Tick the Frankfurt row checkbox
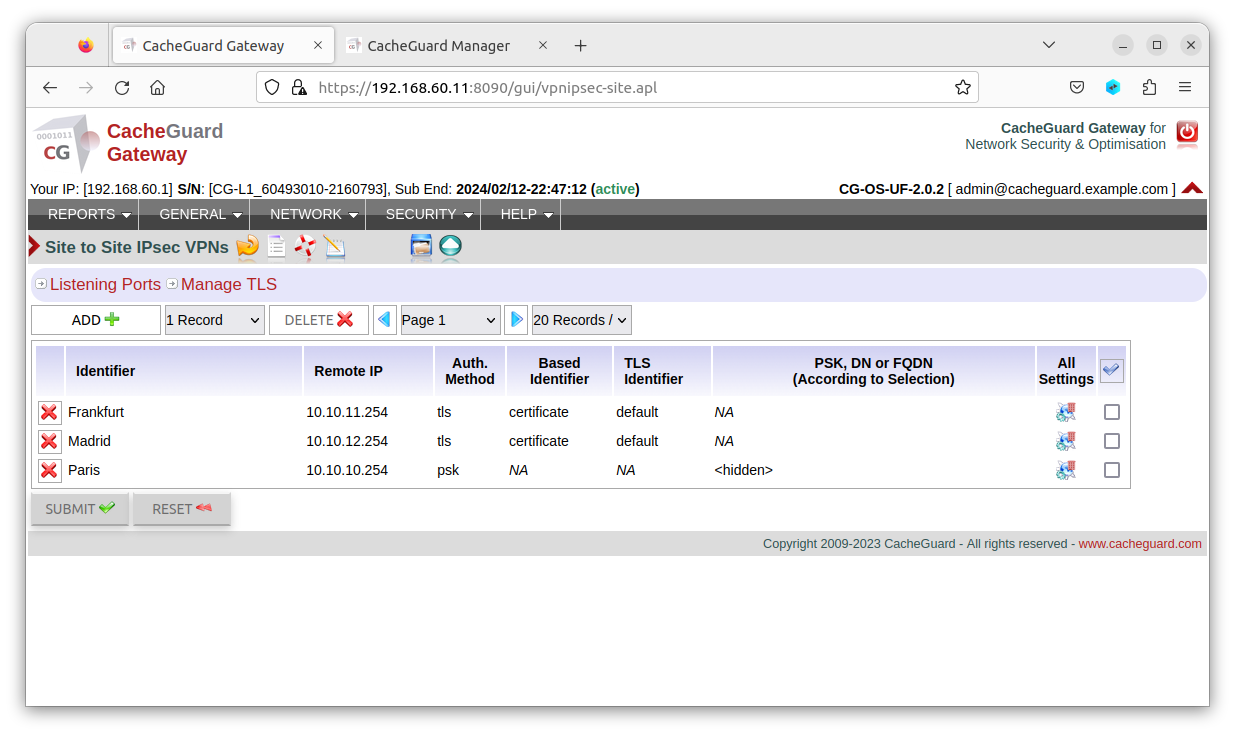The width and height of the screenshot is (1235, 735). click(x=1112, y=412)
